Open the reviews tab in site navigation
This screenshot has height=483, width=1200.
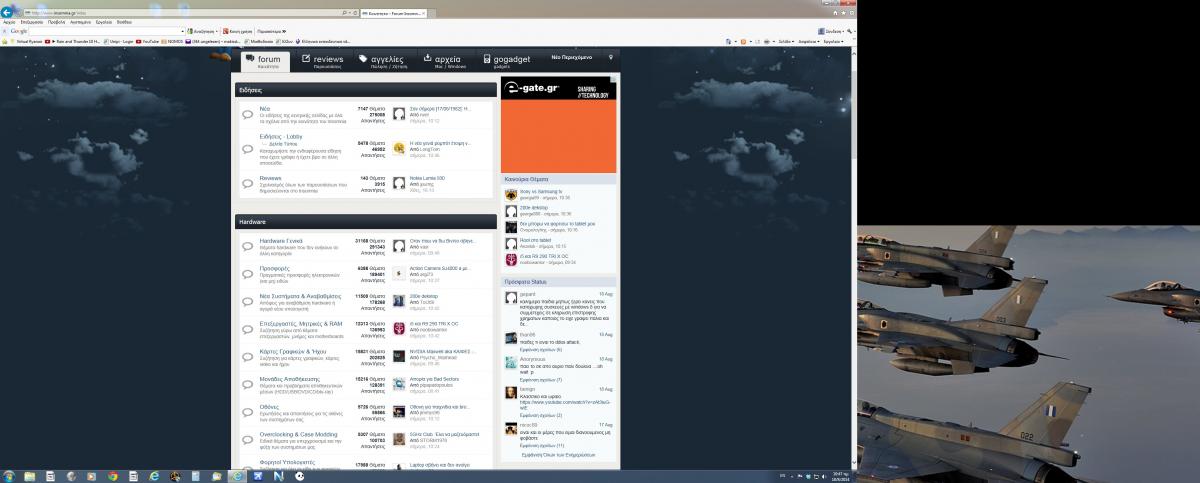[322, 60]
